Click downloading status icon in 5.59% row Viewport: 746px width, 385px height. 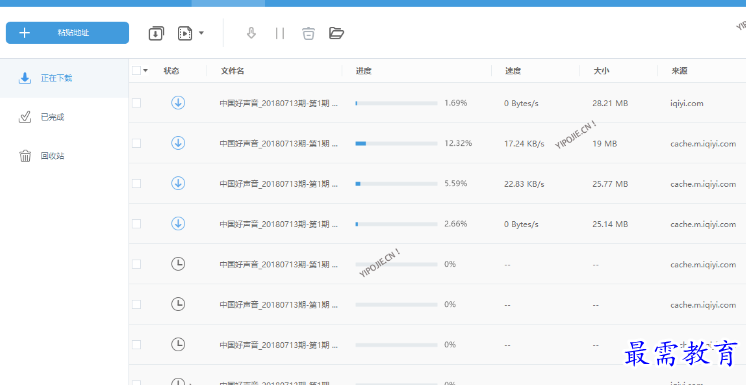point(178,183)
